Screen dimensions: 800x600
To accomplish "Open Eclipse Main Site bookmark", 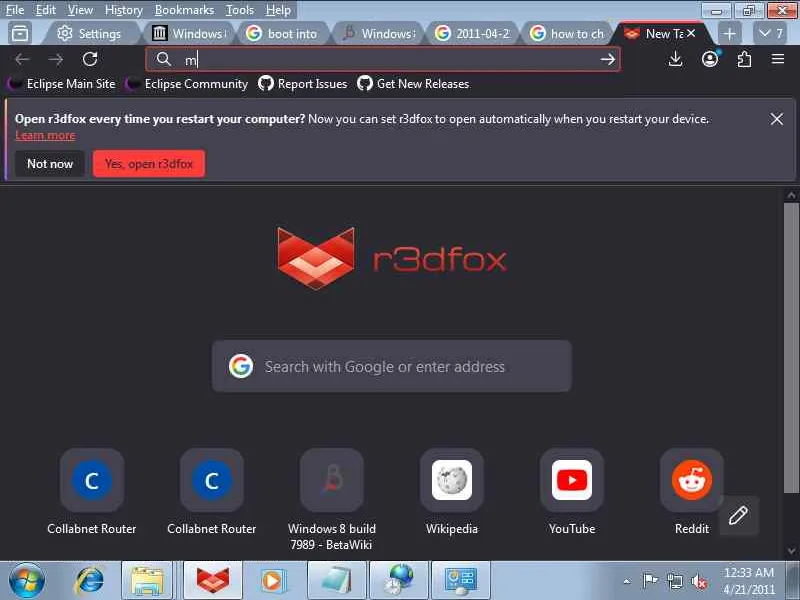I will point(62,84).
